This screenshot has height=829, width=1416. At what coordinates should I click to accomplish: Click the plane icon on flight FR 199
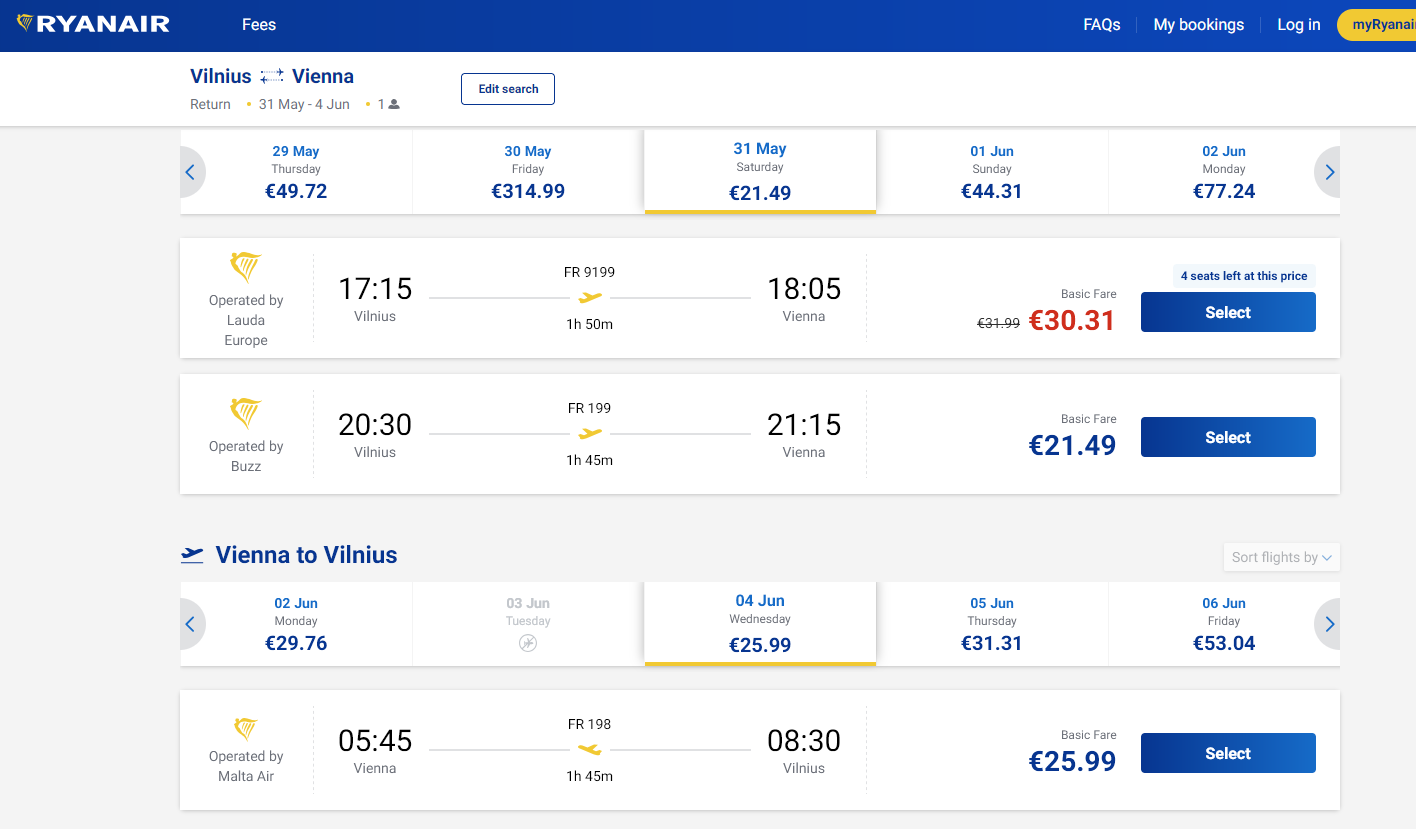coord(590,434)
